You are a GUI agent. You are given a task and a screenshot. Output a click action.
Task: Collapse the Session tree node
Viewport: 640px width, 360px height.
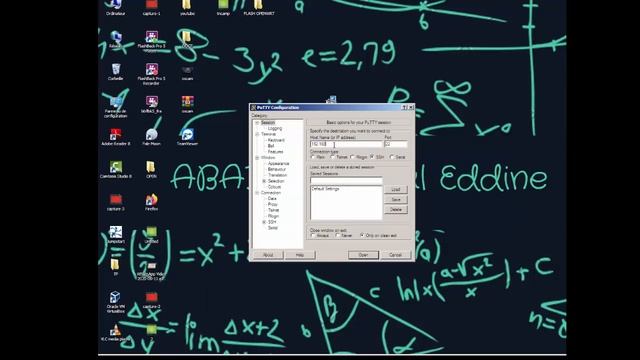tap(257, 122)
